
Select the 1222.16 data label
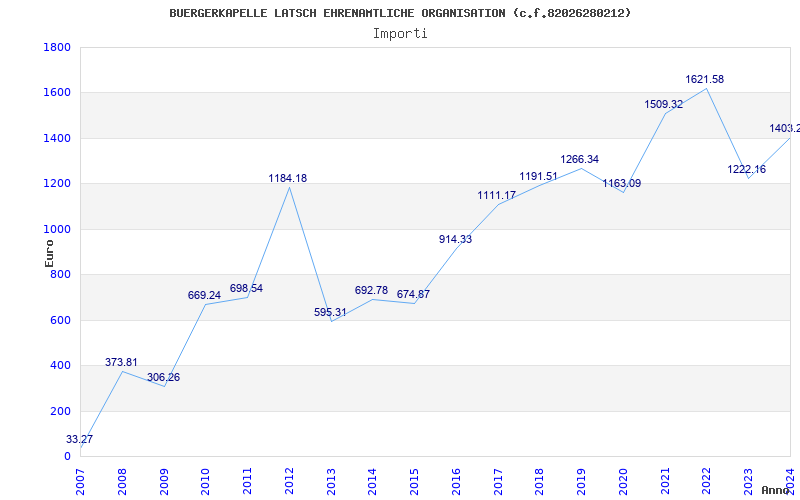coord(746,169)
